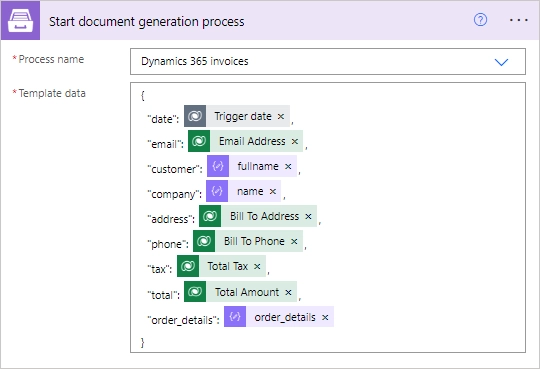Click the Total Amount token icon
The width and height of the screenshot is (540, 369).
(x=195, y=292)
